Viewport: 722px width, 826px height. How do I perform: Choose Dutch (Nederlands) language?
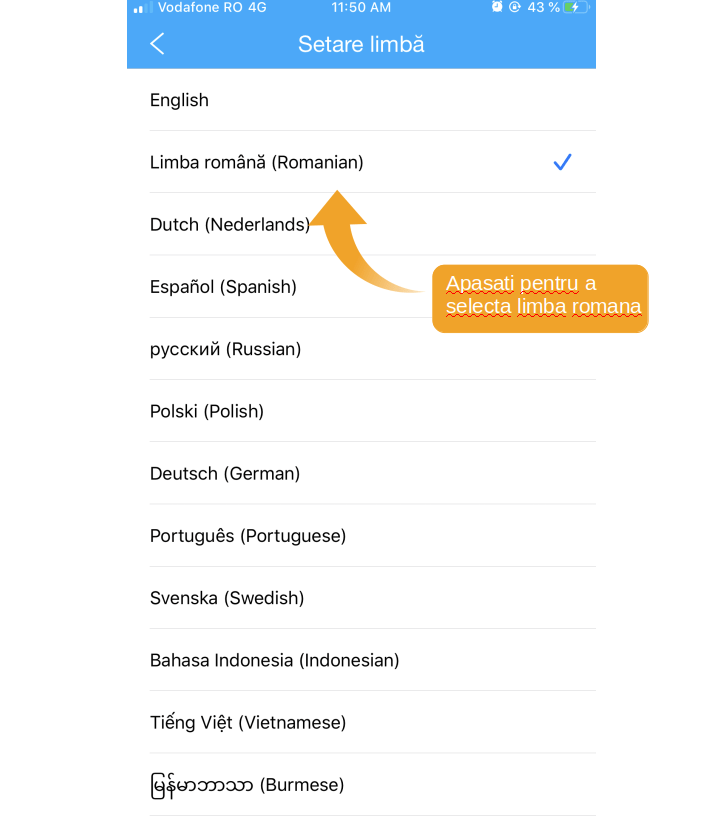[x=361, y=224]
